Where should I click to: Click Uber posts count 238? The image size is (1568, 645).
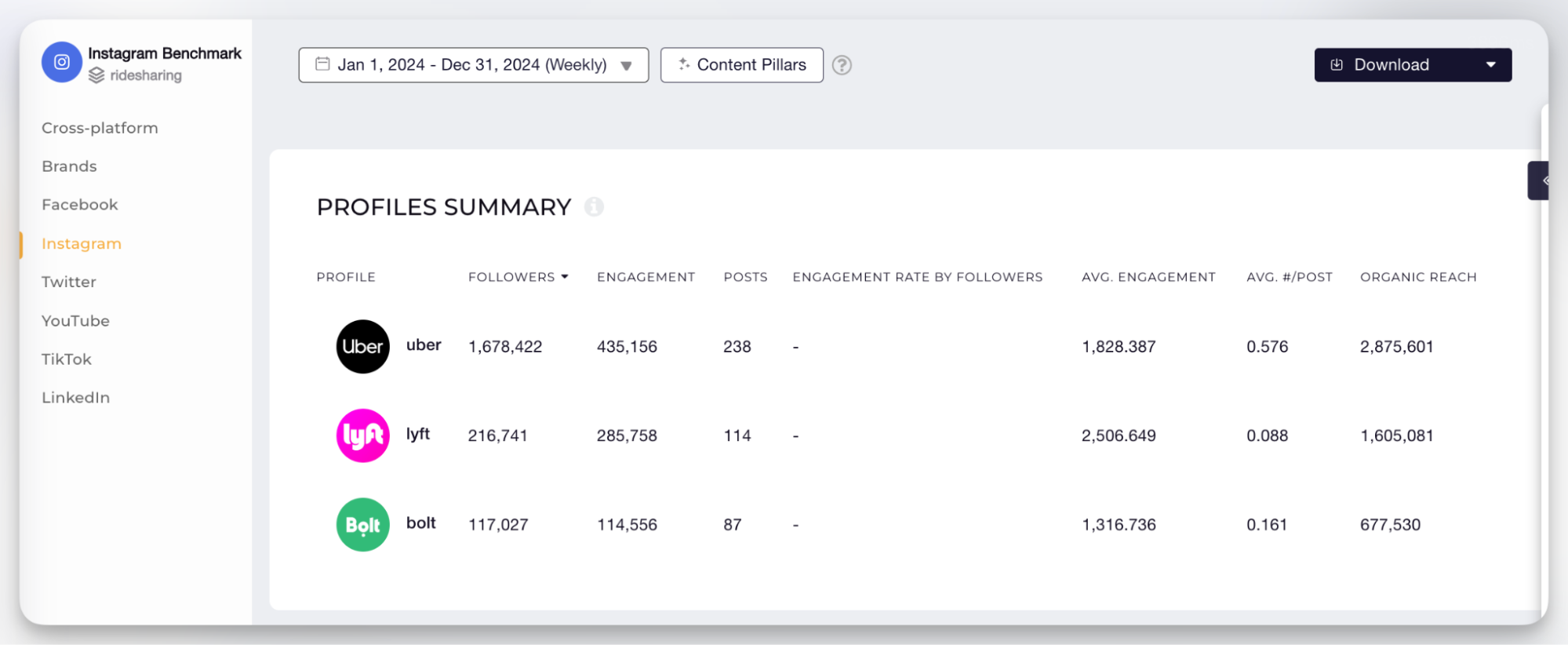click(x=737, y=347)
